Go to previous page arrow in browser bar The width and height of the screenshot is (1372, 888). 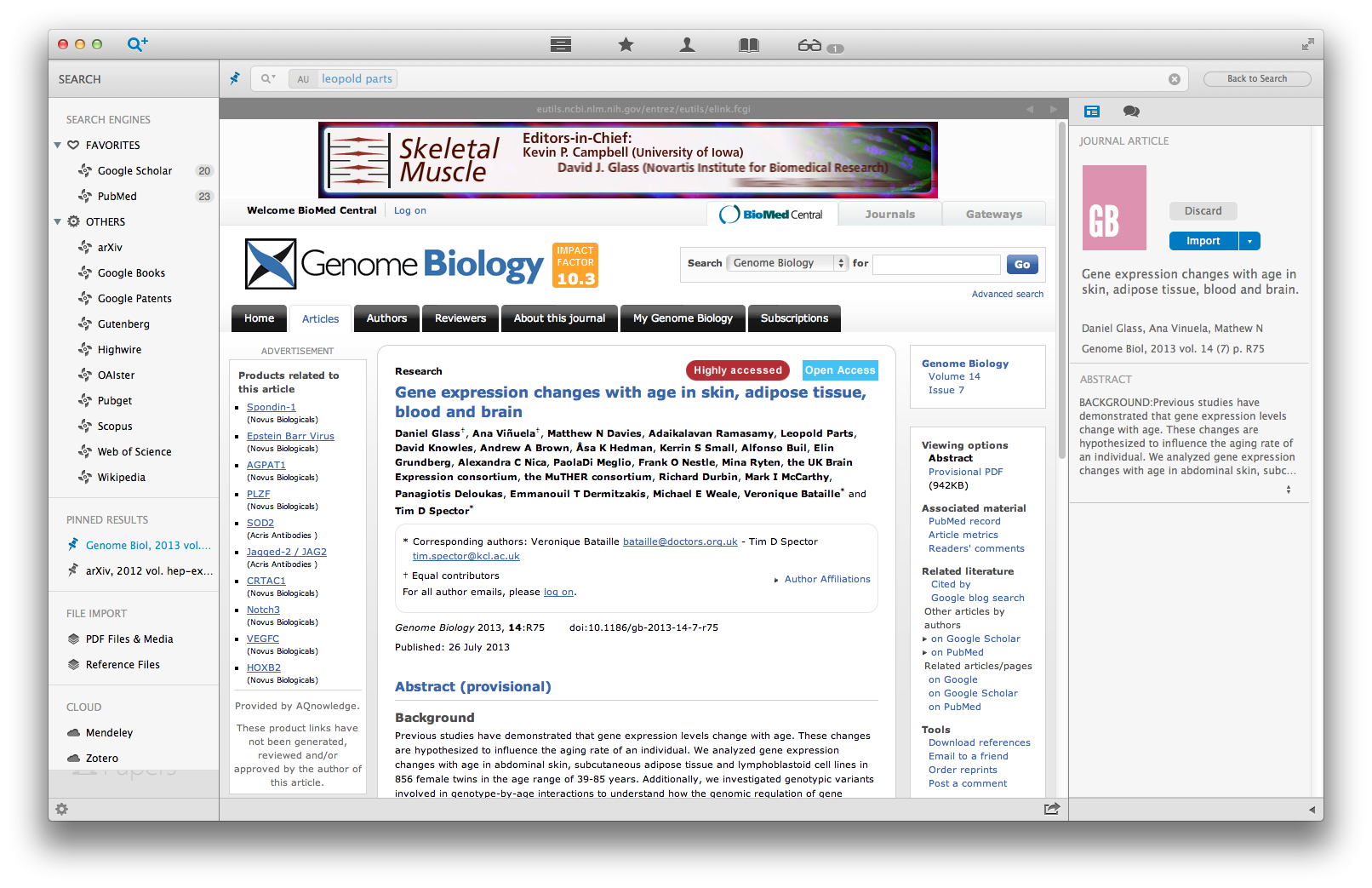[x=1030, y=109]
